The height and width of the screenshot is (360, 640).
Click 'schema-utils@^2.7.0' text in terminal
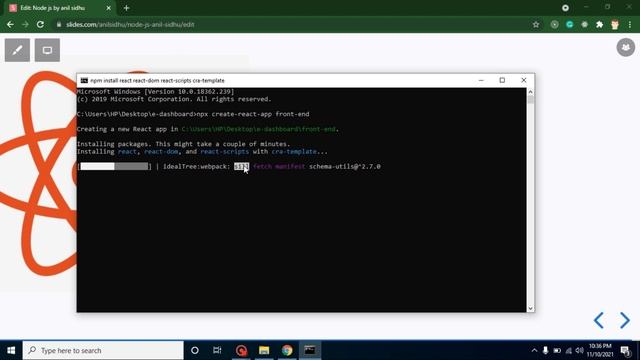coord(345,167)
